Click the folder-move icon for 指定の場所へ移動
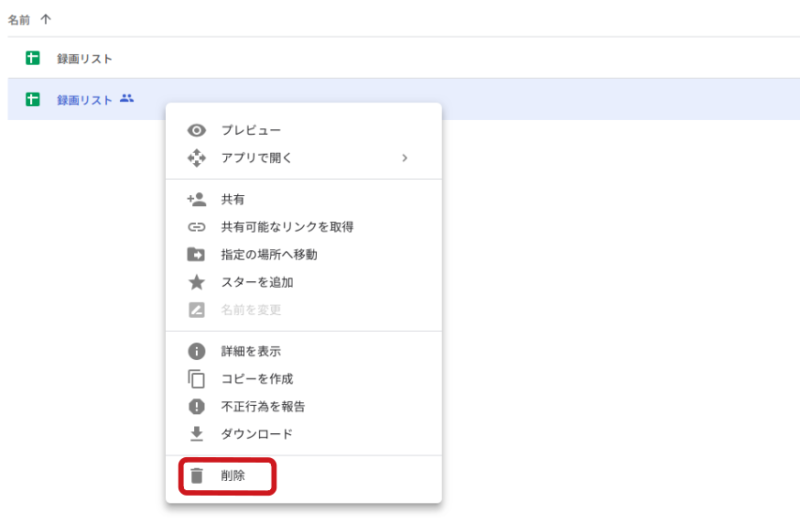 [196, 254]
